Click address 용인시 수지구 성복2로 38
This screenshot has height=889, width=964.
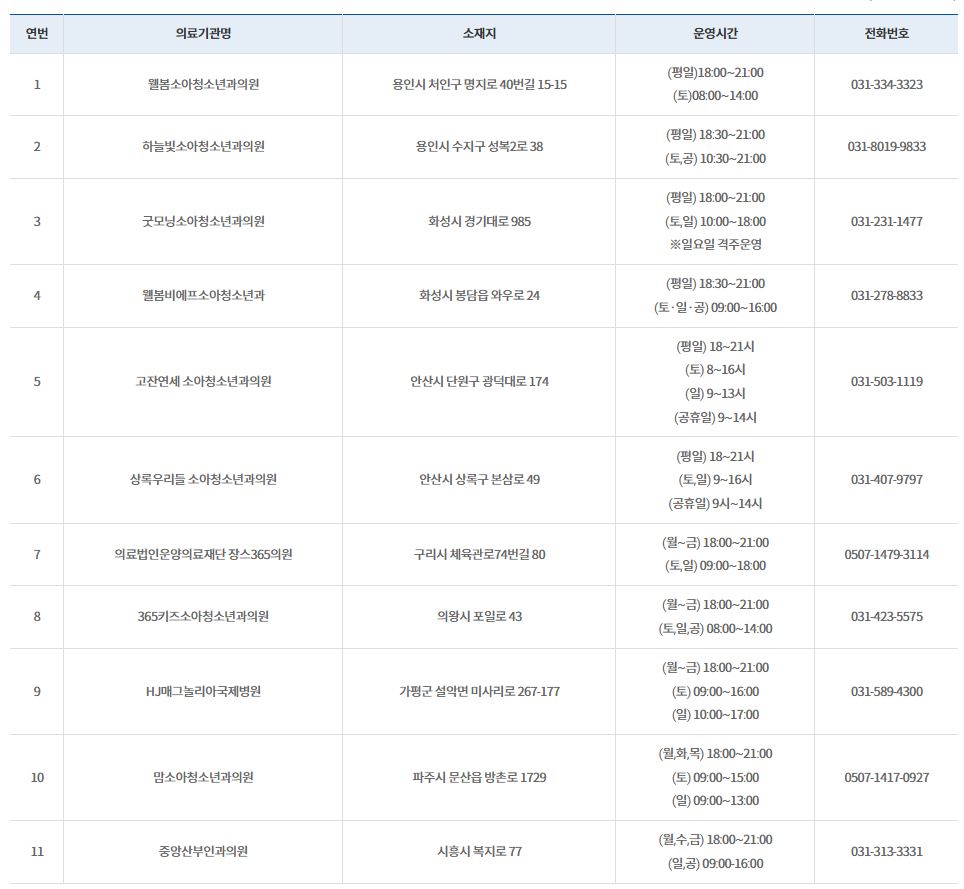pos(479,146)
